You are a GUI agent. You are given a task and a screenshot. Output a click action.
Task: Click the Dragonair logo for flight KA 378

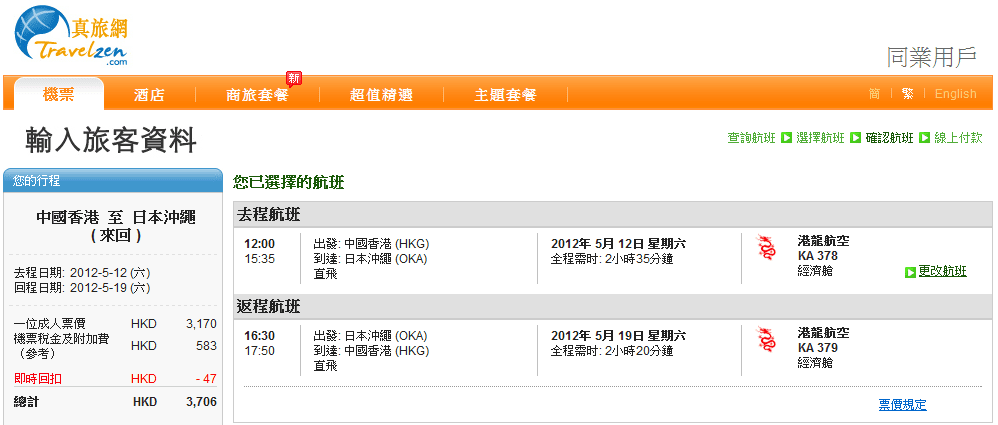[767, 249]
